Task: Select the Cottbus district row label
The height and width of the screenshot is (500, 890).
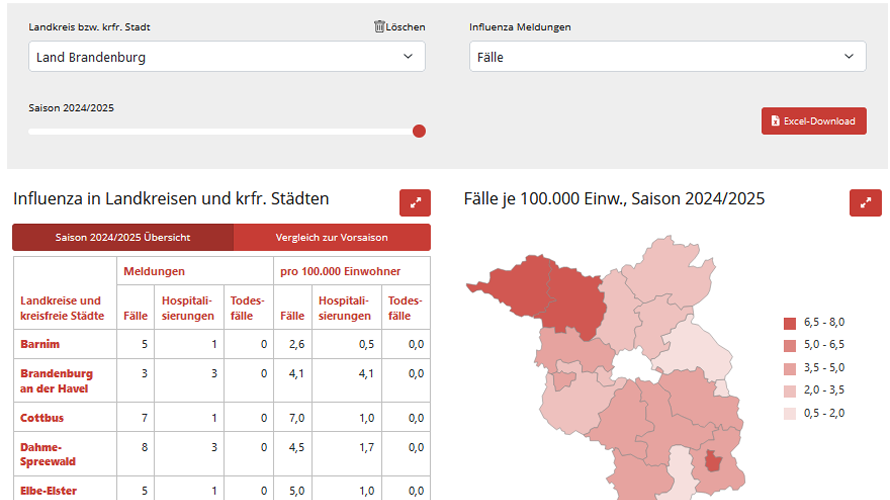Action: (x=42, y=418)
